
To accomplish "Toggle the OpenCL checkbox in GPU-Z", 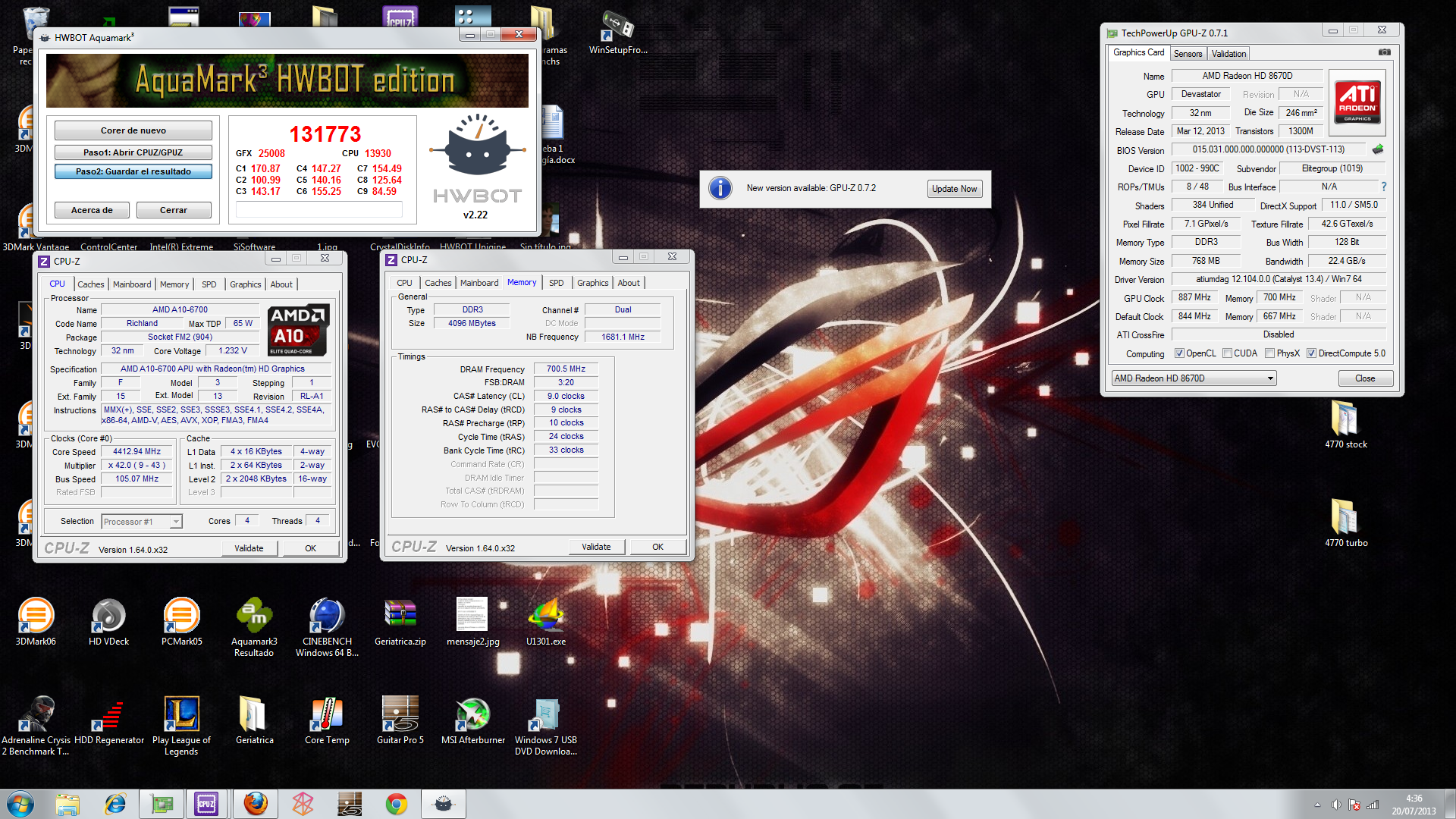I will tap(1179, 353).
